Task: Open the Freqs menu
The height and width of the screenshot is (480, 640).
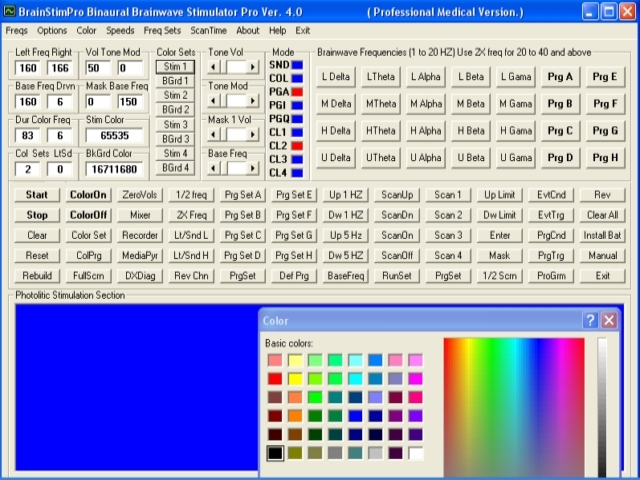Action: point(17,31)
